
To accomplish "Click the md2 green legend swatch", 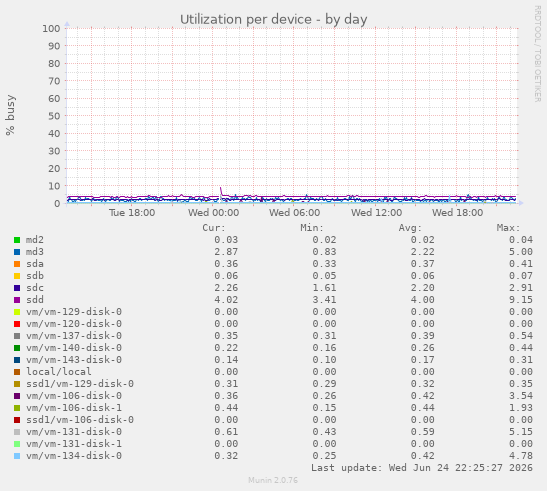I will pyautogui.click(x=17, y=240).
